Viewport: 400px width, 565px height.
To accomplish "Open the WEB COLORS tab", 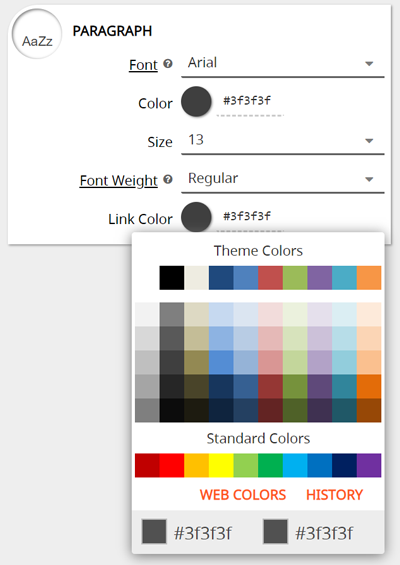I will point(243,495).
